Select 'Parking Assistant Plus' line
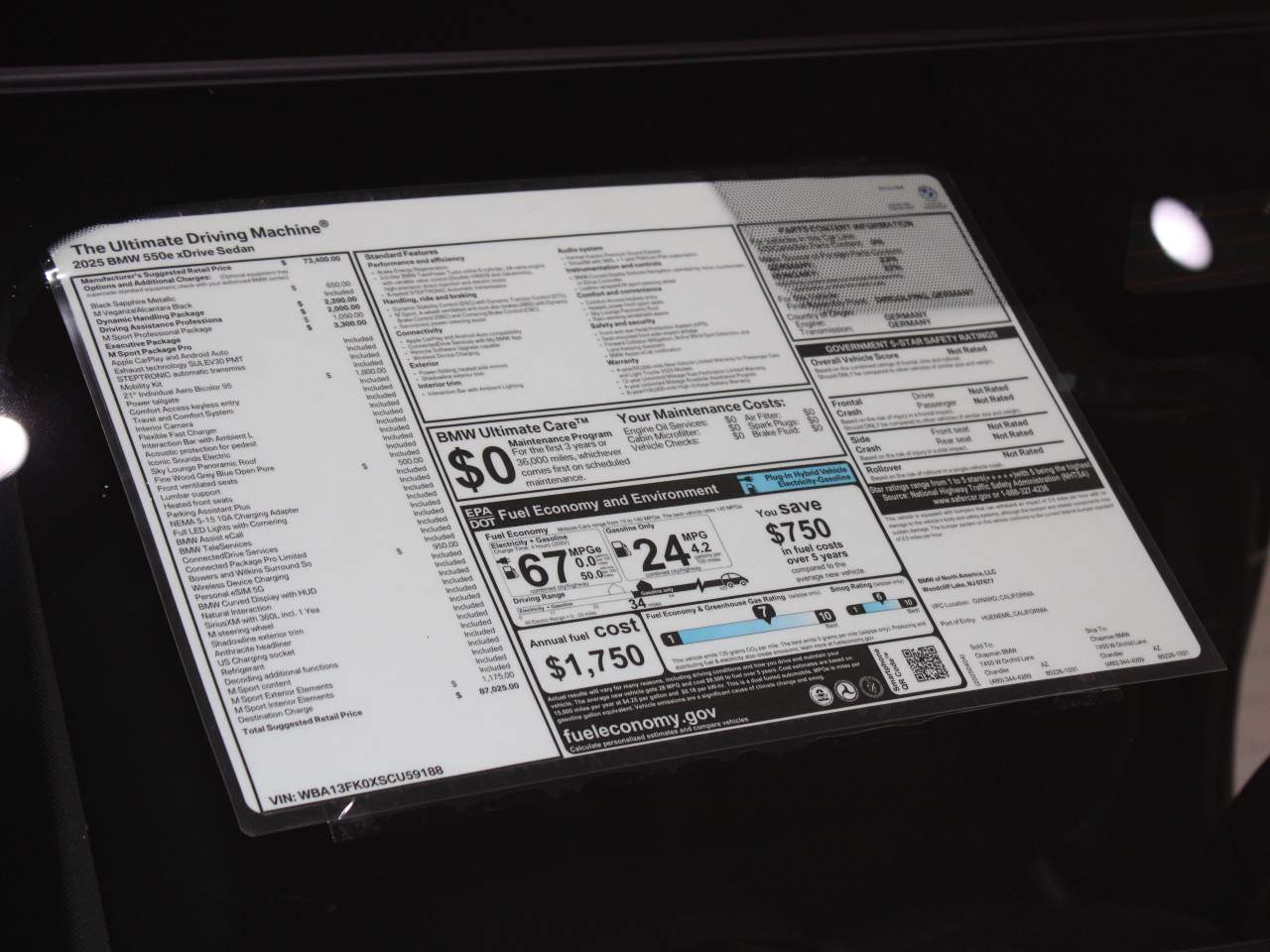Viewport: 1270px width, 952px height. (x=208, y=511)
